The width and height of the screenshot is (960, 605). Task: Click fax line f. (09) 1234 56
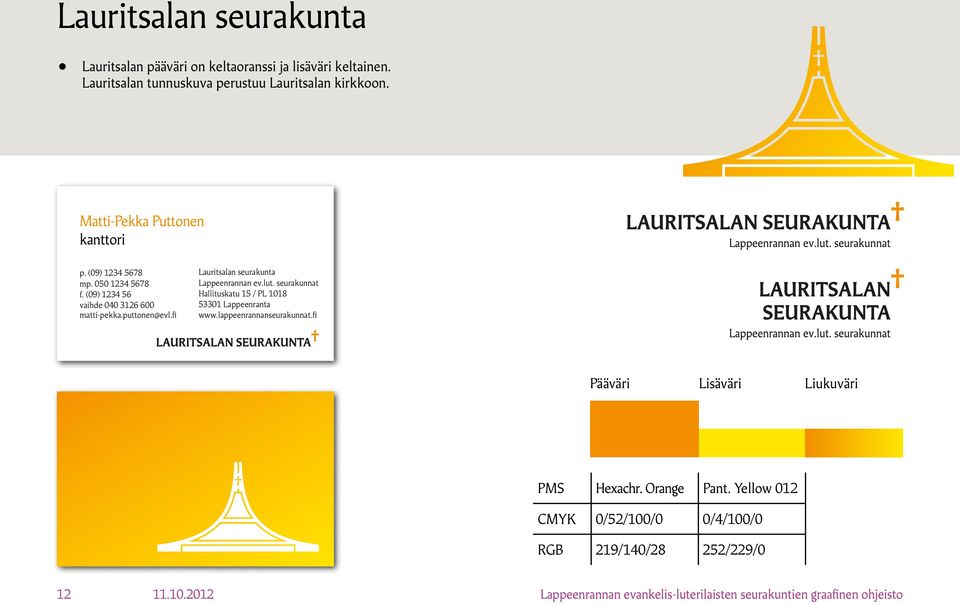click(105, 294)
